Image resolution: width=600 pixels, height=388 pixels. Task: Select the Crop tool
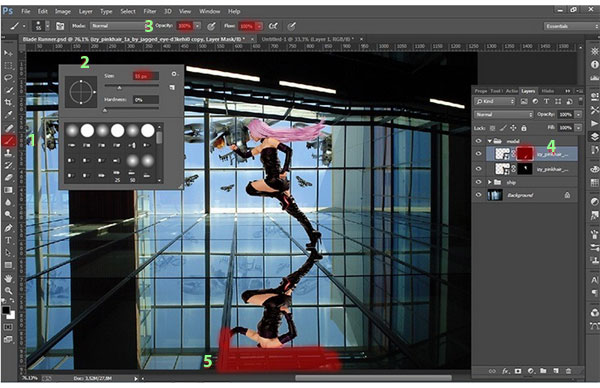coord(8,103)
